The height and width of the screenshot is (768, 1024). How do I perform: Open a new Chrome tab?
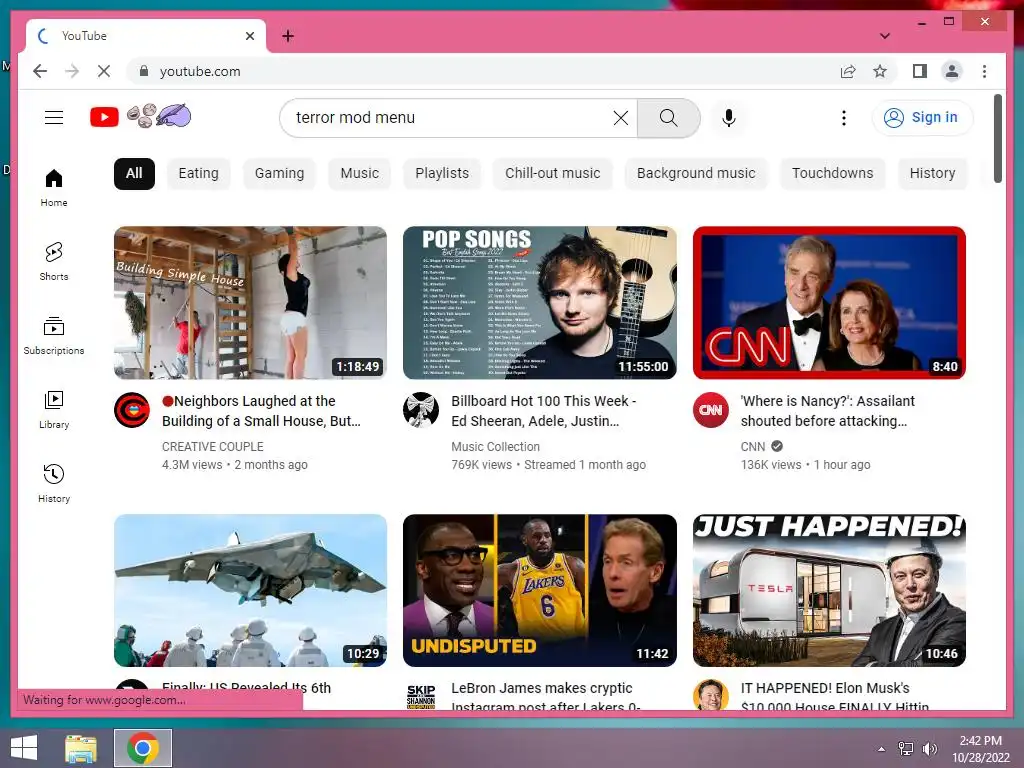pyautogui.click(x=288, y=36)
